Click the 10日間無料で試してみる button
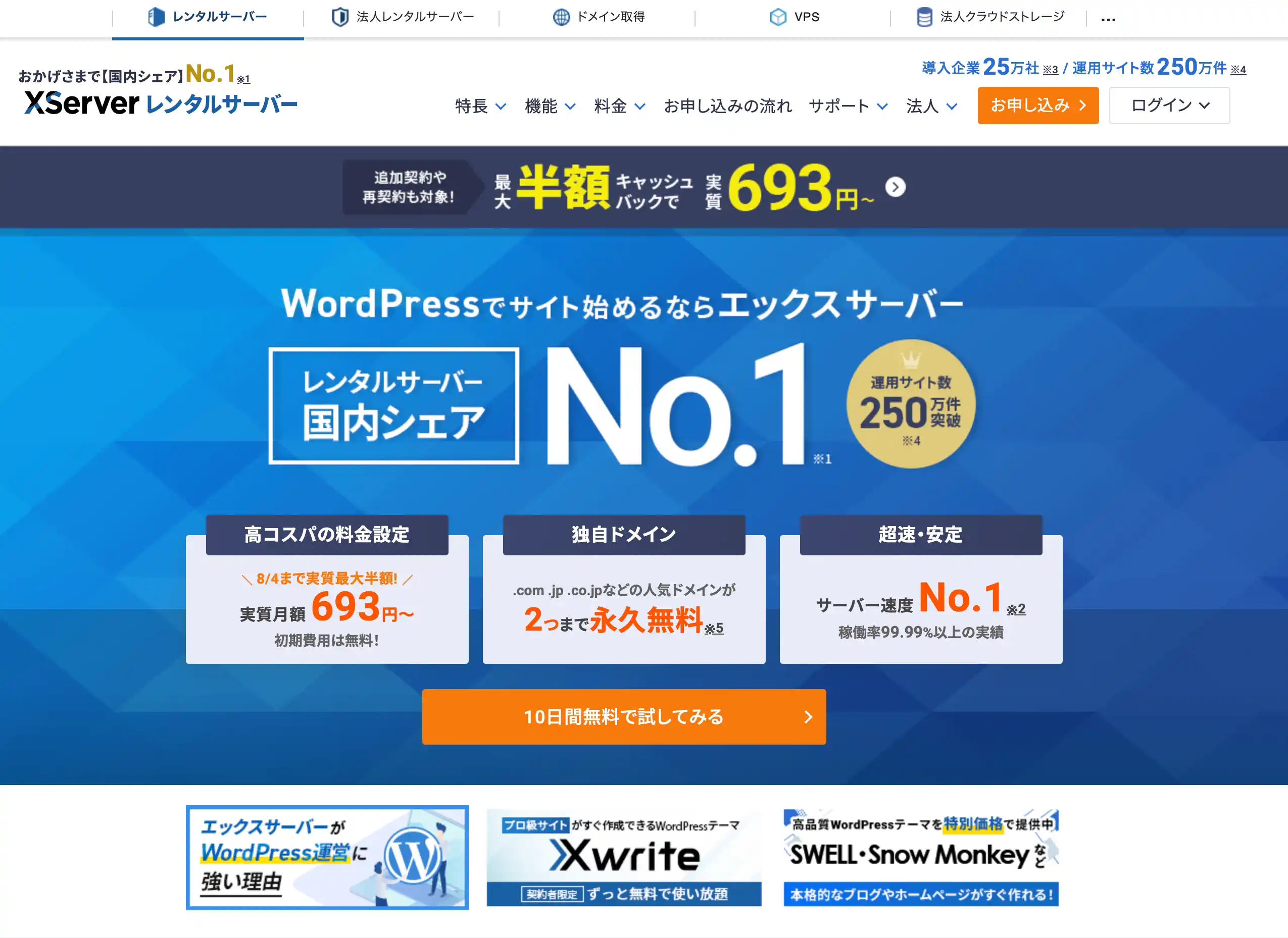This screenshot has width=1288, height=938. (624, 716)
